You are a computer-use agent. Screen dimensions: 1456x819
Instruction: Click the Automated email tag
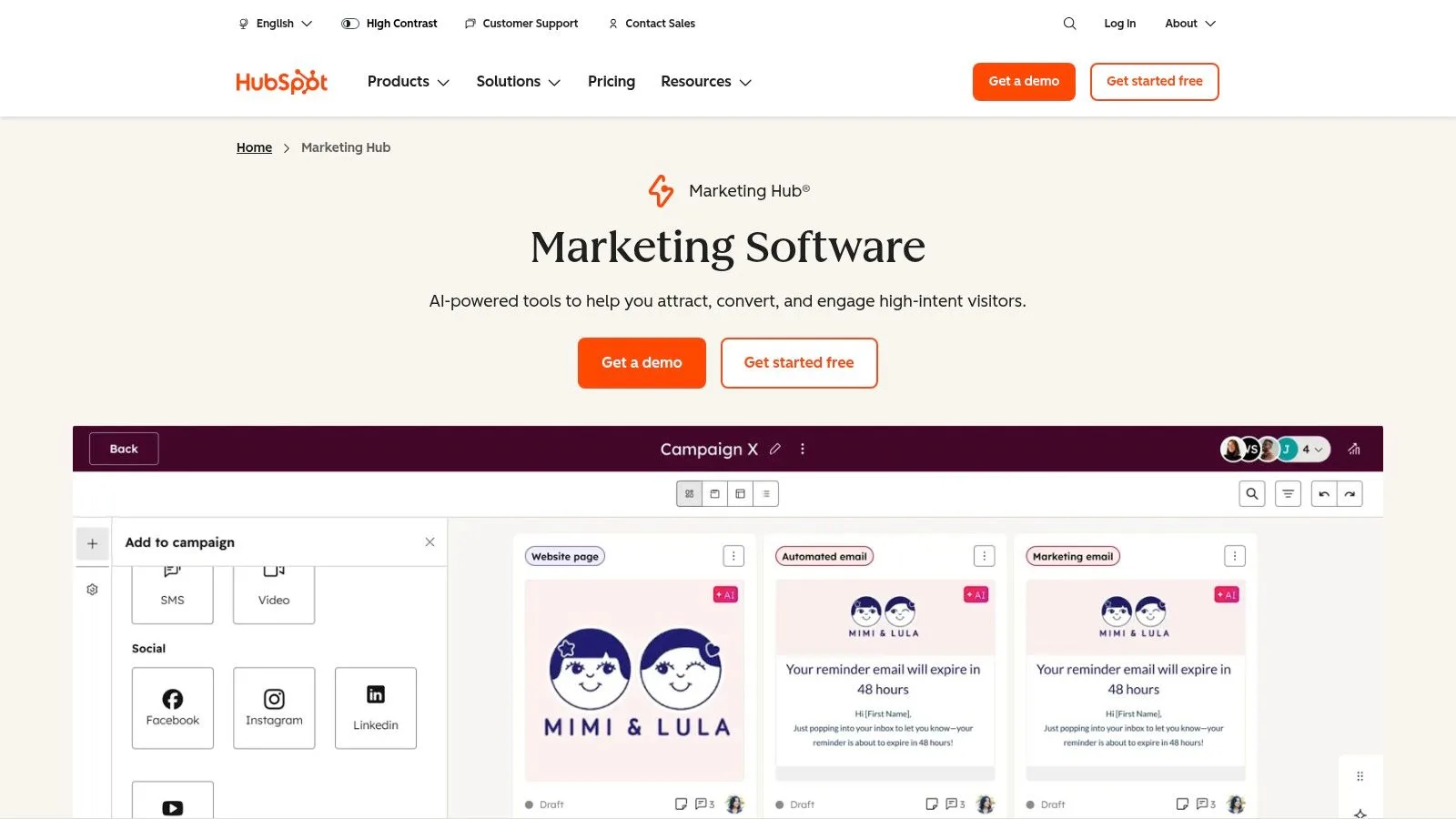point(824,557)
